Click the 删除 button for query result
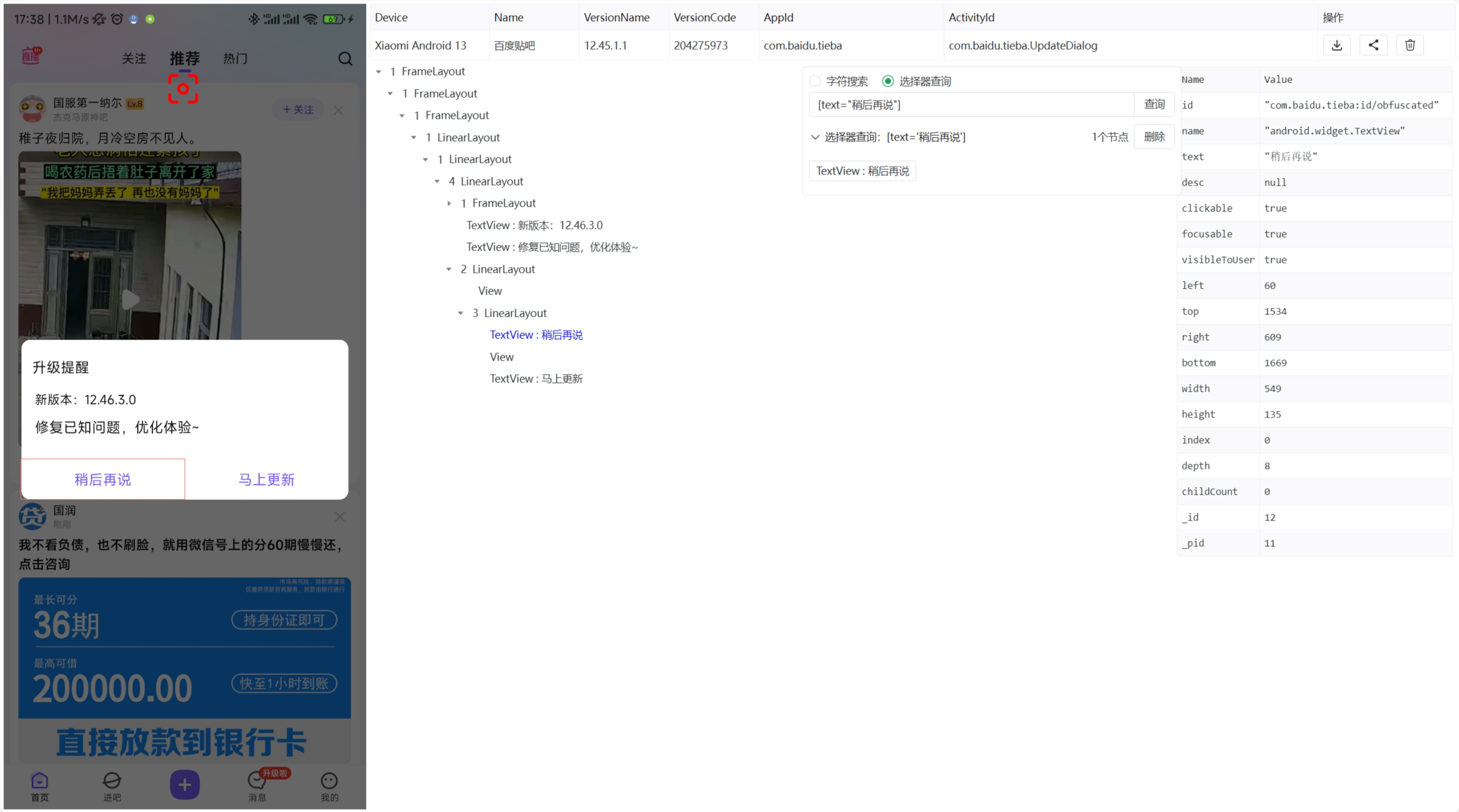 1154,137
